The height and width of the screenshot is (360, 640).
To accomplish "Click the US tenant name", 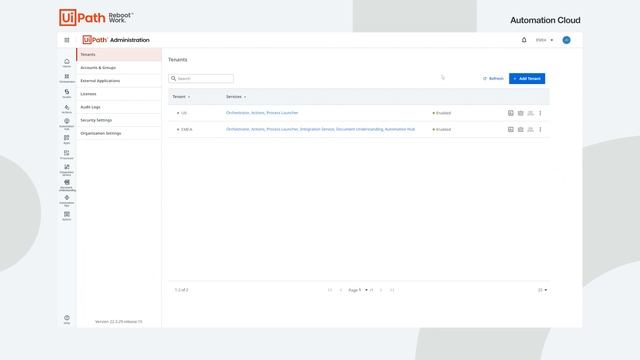I will pos(184,113).
